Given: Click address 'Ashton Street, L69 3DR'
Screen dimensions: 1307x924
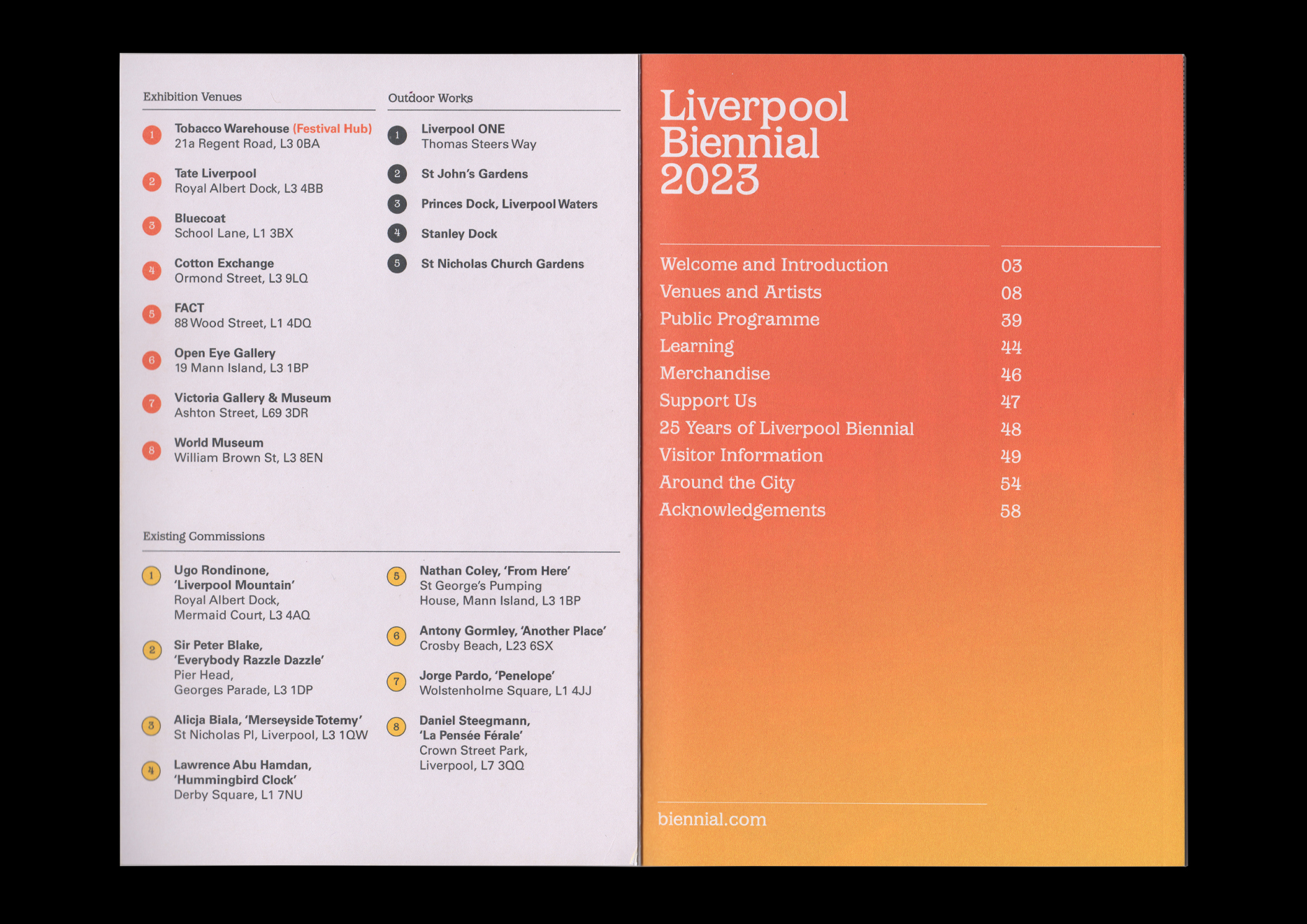Looking at the screenshot, I should point(241,413).
